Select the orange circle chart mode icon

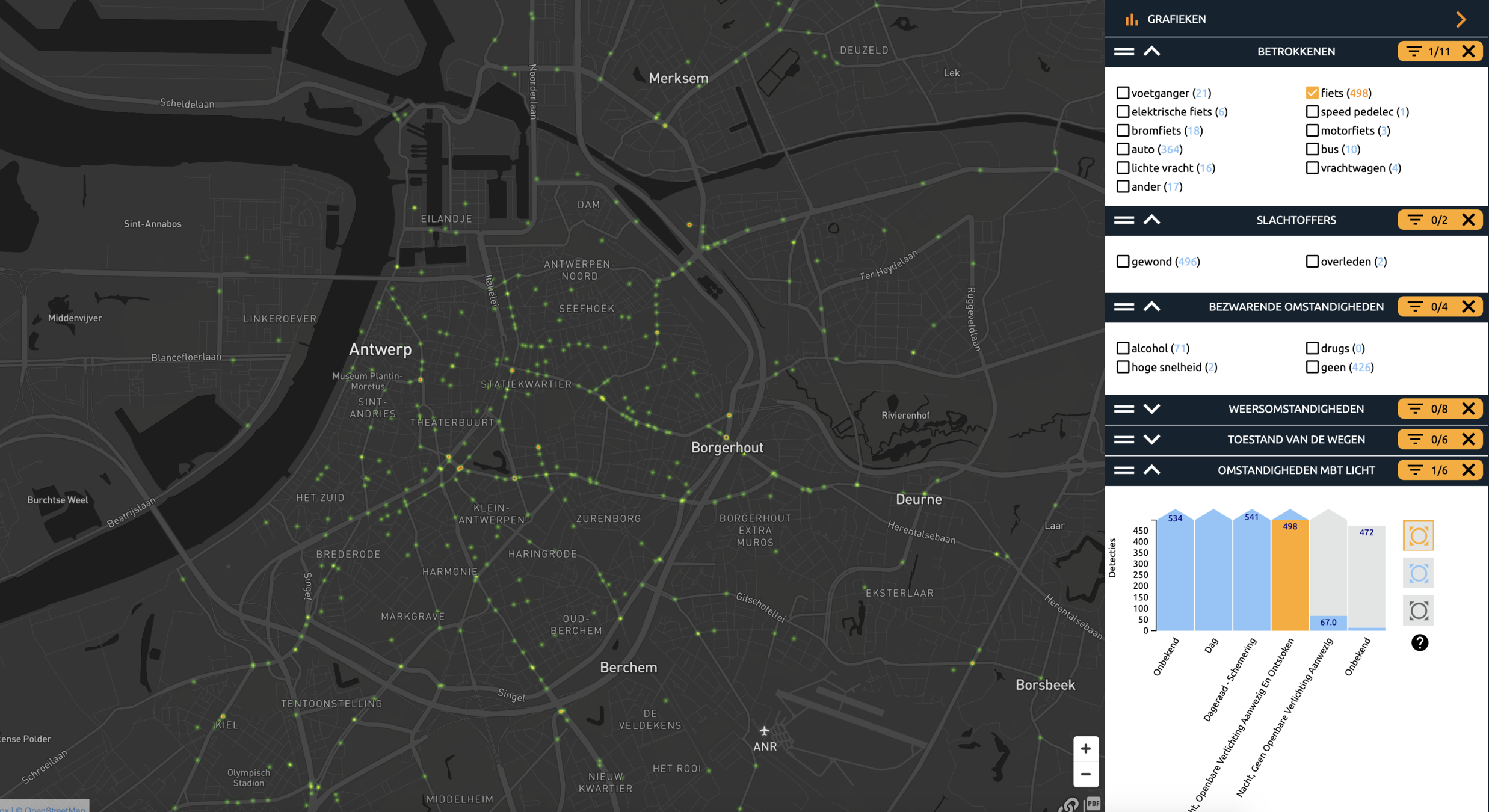[1418, 536]
